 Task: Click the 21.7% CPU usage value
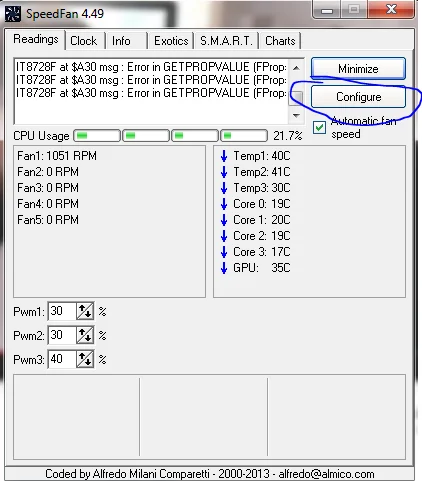coord(288,136)
